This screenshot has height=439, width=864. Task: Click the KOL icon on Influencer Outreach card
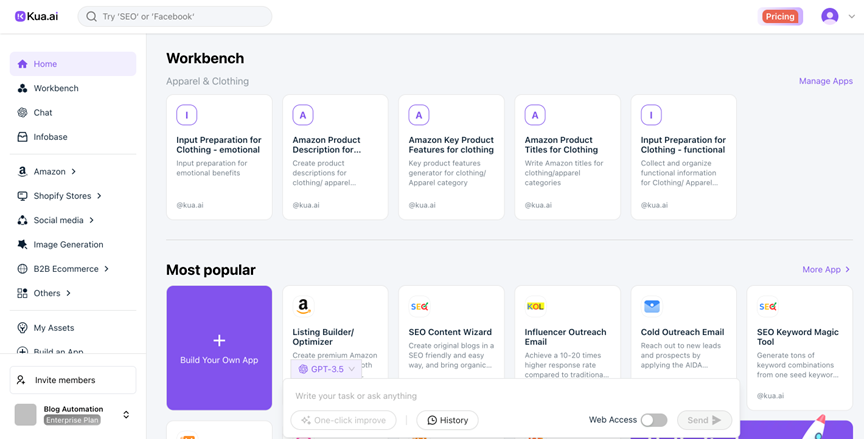click(535, 307)
